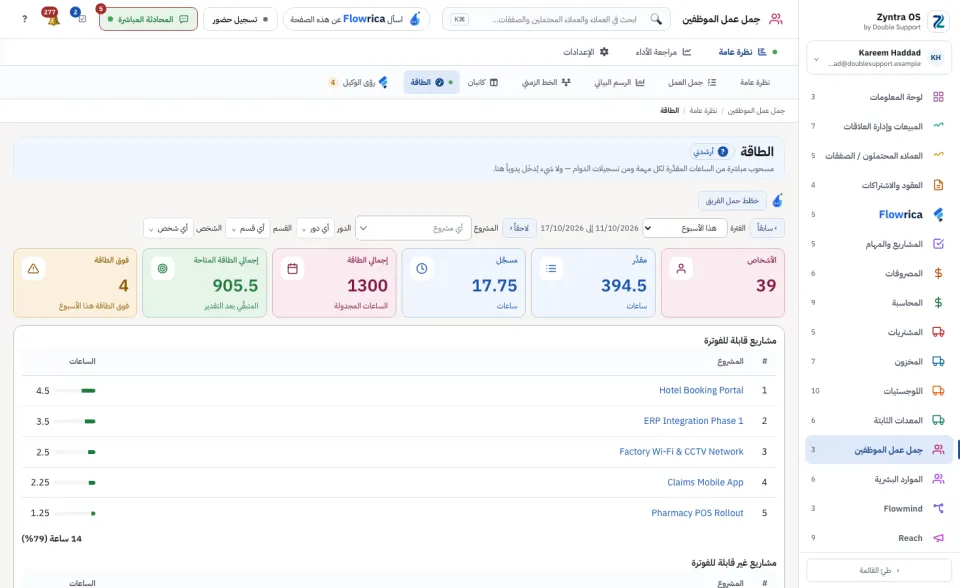The height and width of the screenshot is (588, 960).
Task: Open the الإعدادات settings tab
Action: pos(586,52)
